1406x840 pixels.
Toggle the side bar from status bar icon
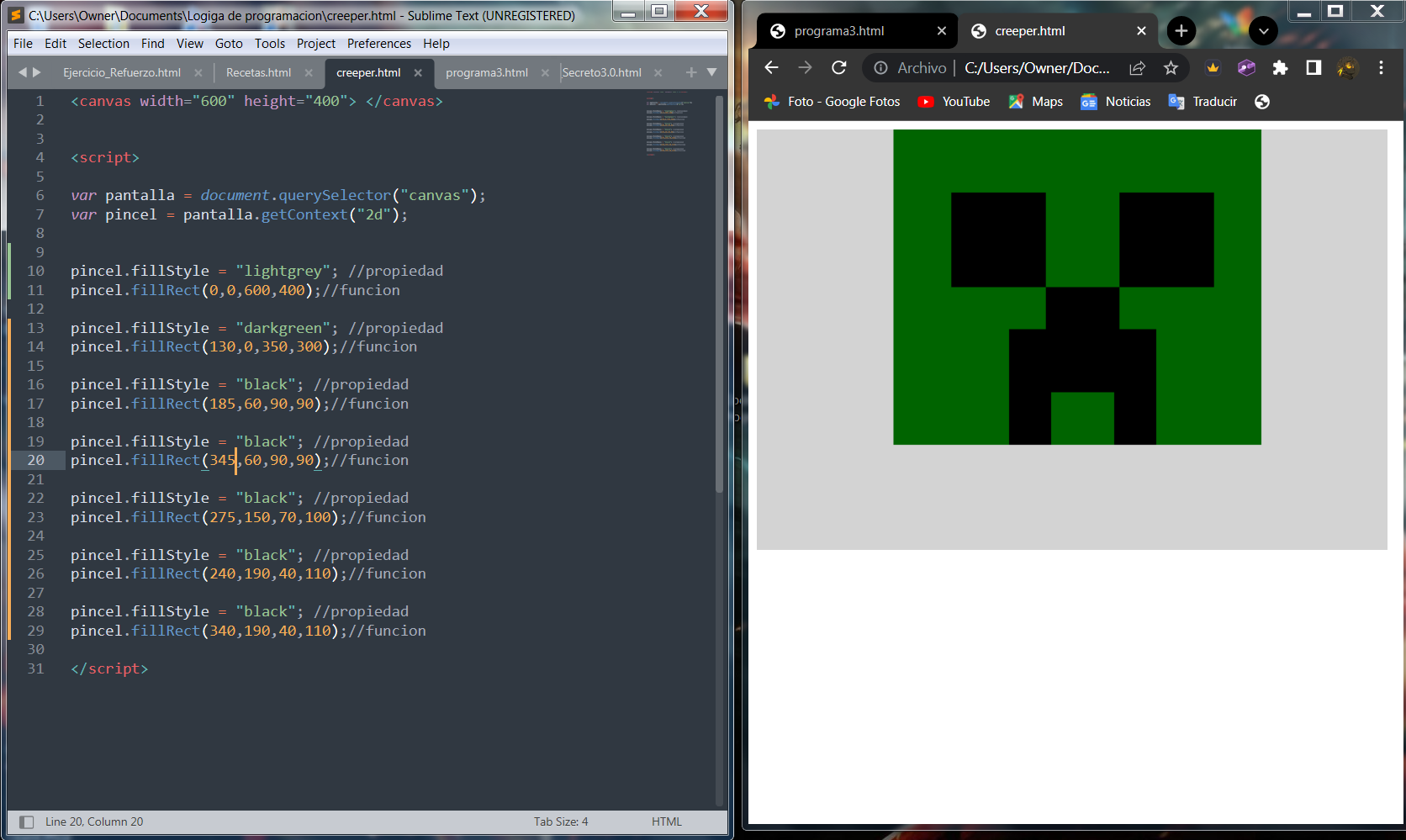coord(26,822)
